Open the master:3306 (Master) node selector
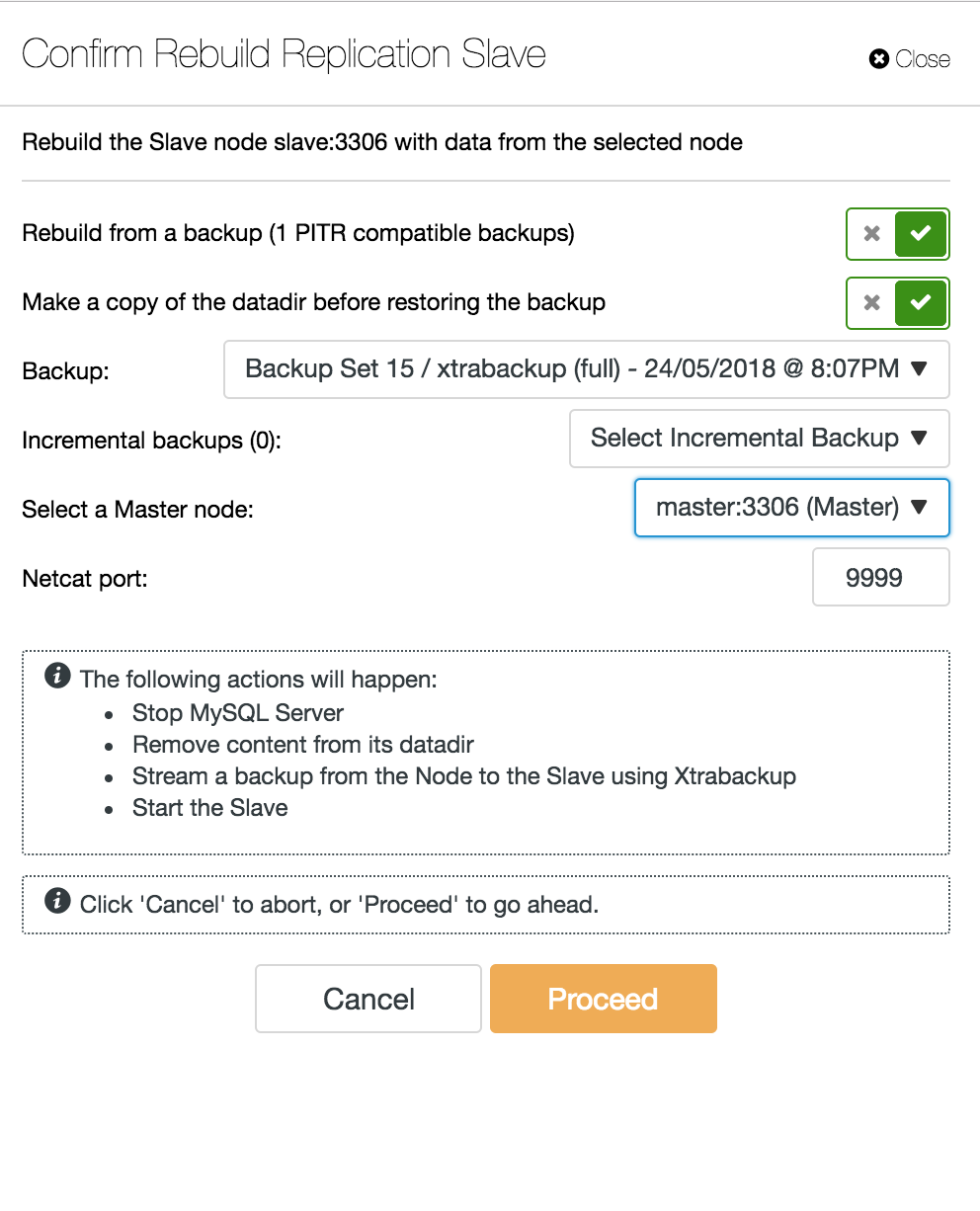The image size is (980, 1211). (792, 508)
